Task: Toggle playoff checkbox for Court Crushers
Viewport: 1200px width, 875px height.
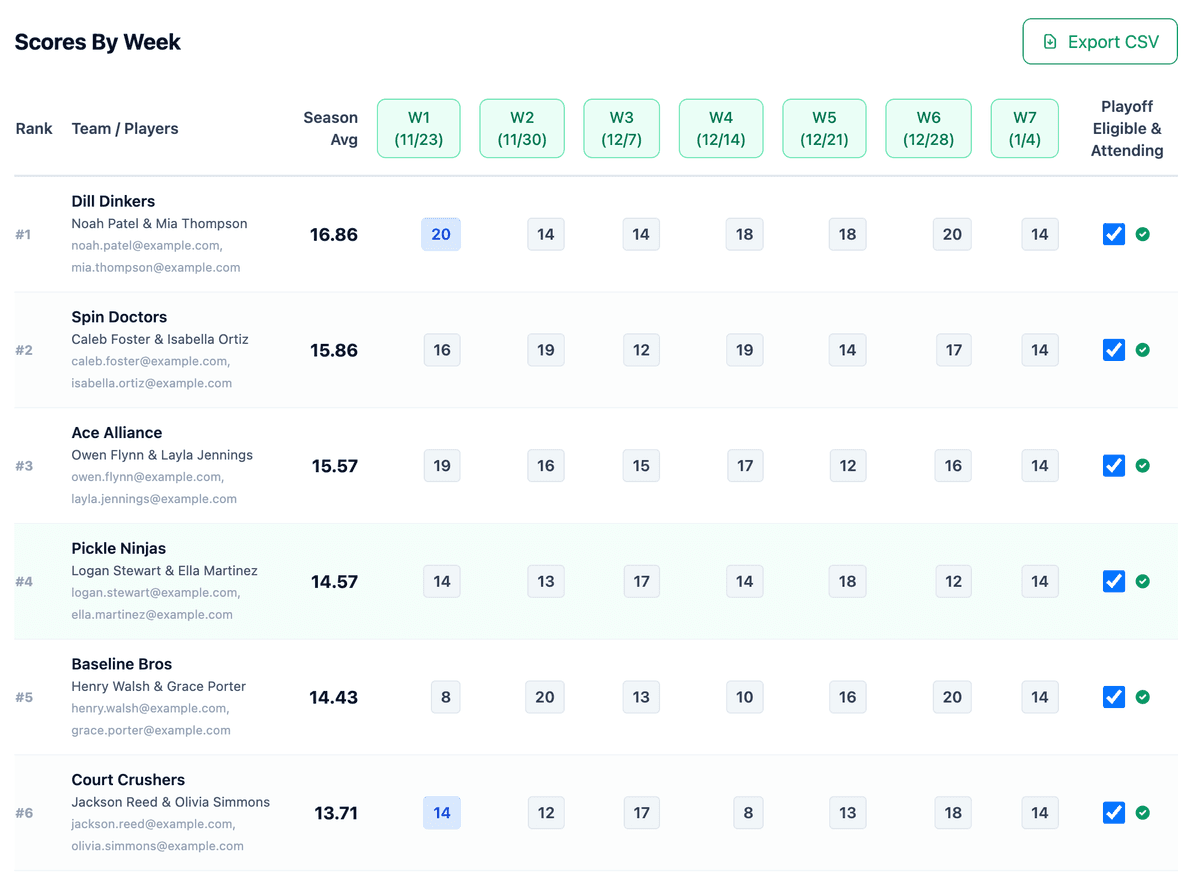Action: tap(1114, 813)
